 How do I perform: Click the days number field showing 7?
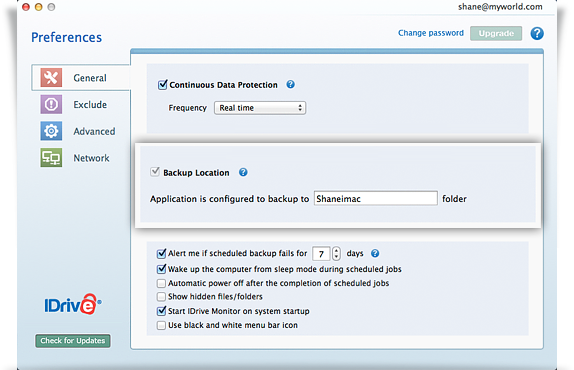321,254
